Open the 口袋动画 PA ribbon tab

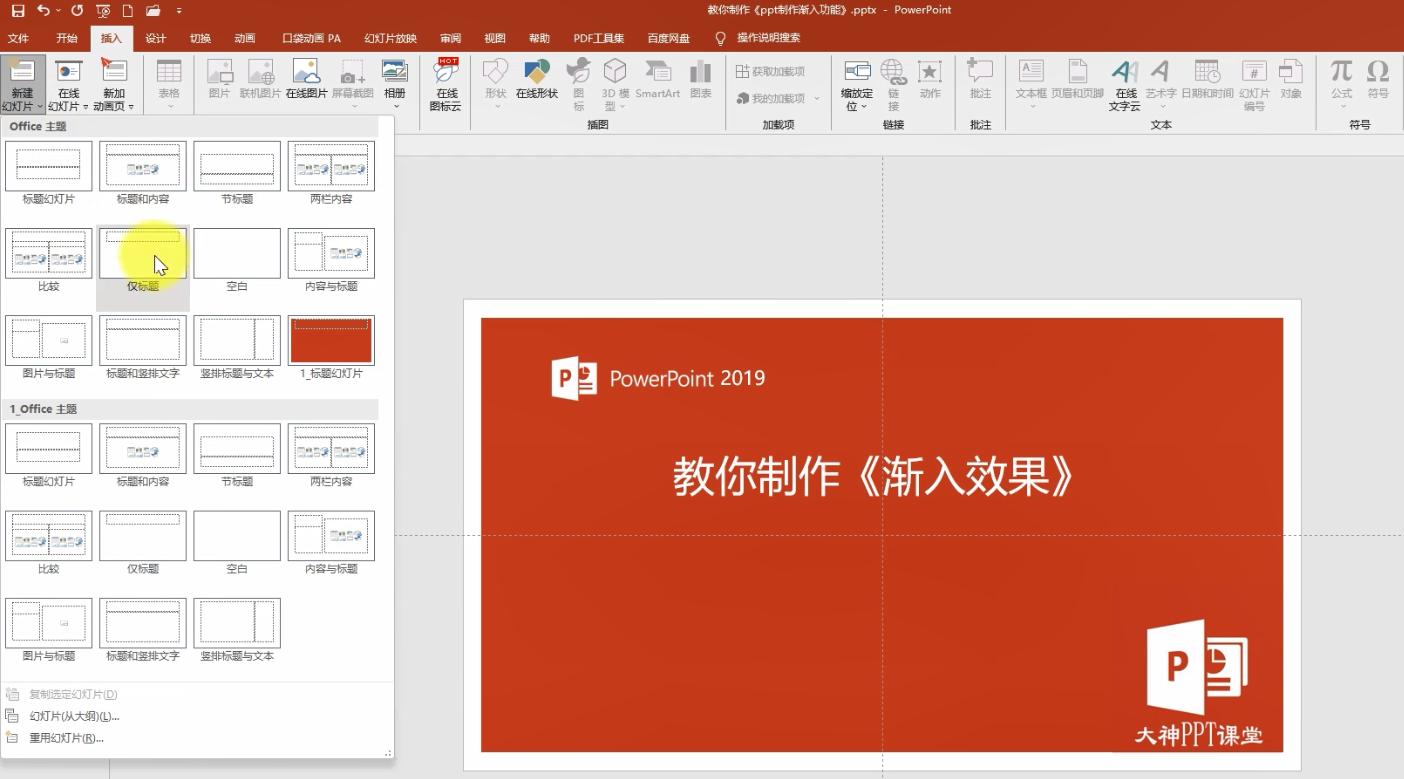[309, 38]
